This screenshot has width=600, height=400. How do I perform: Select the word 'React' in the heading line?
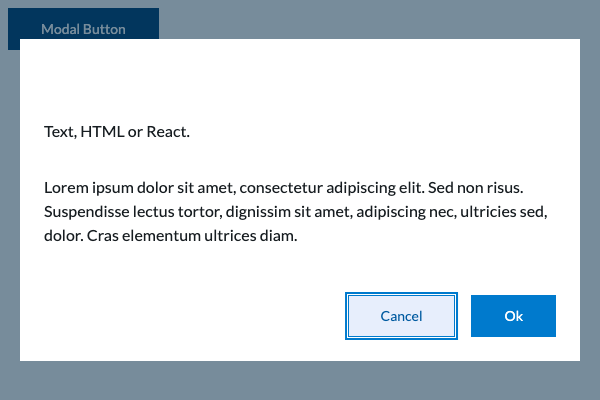[166, 132]
